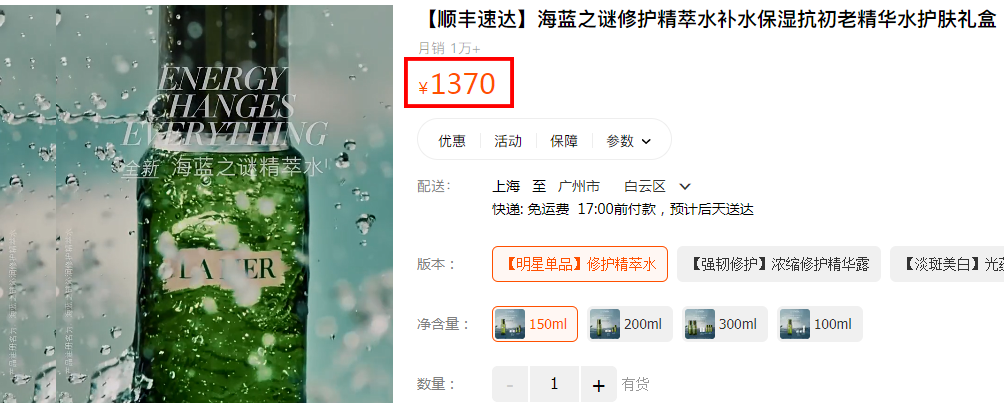
Task: Expand the 参数 dropdown chevron
Action: click(645, 142)
